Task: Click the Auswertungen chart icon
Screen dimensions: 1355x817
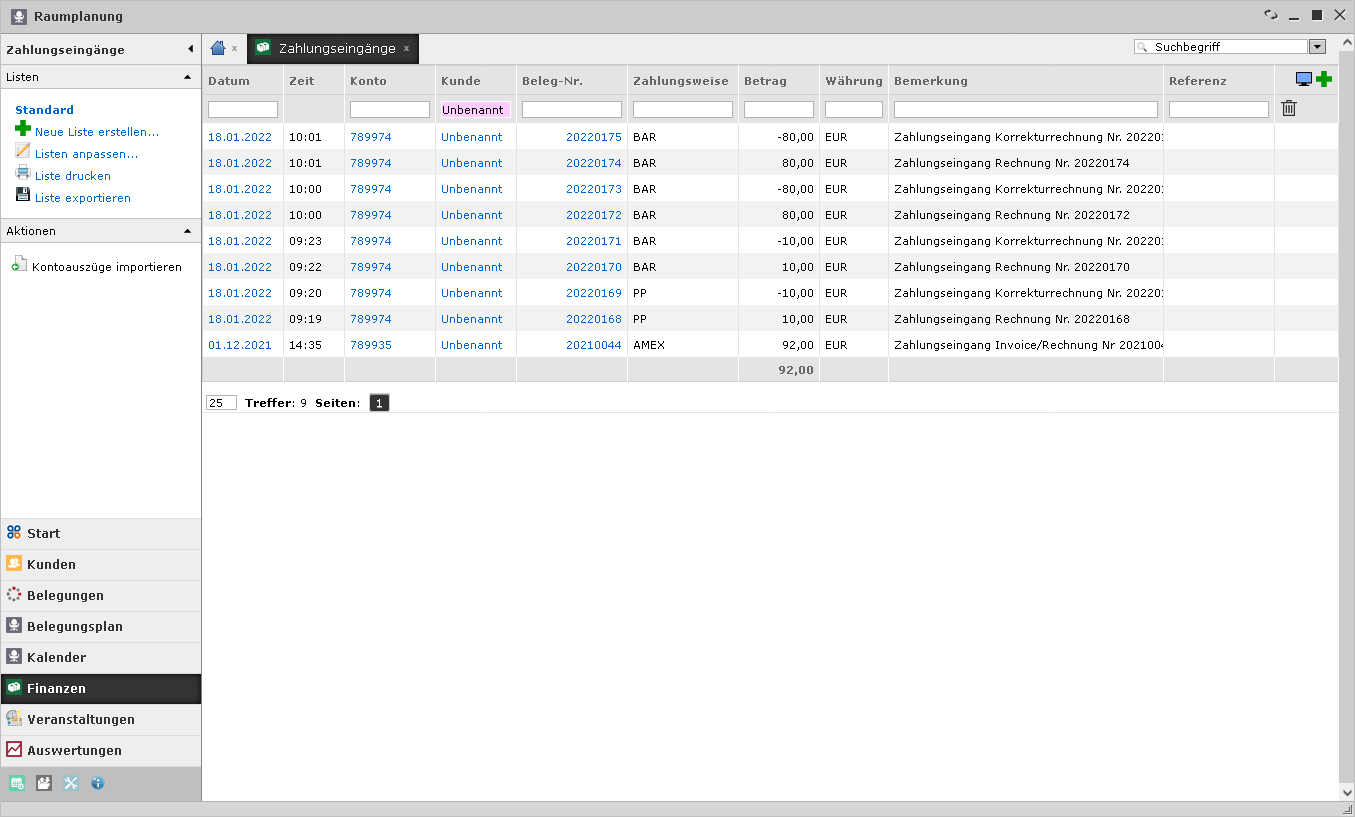Action: [14, 750]
